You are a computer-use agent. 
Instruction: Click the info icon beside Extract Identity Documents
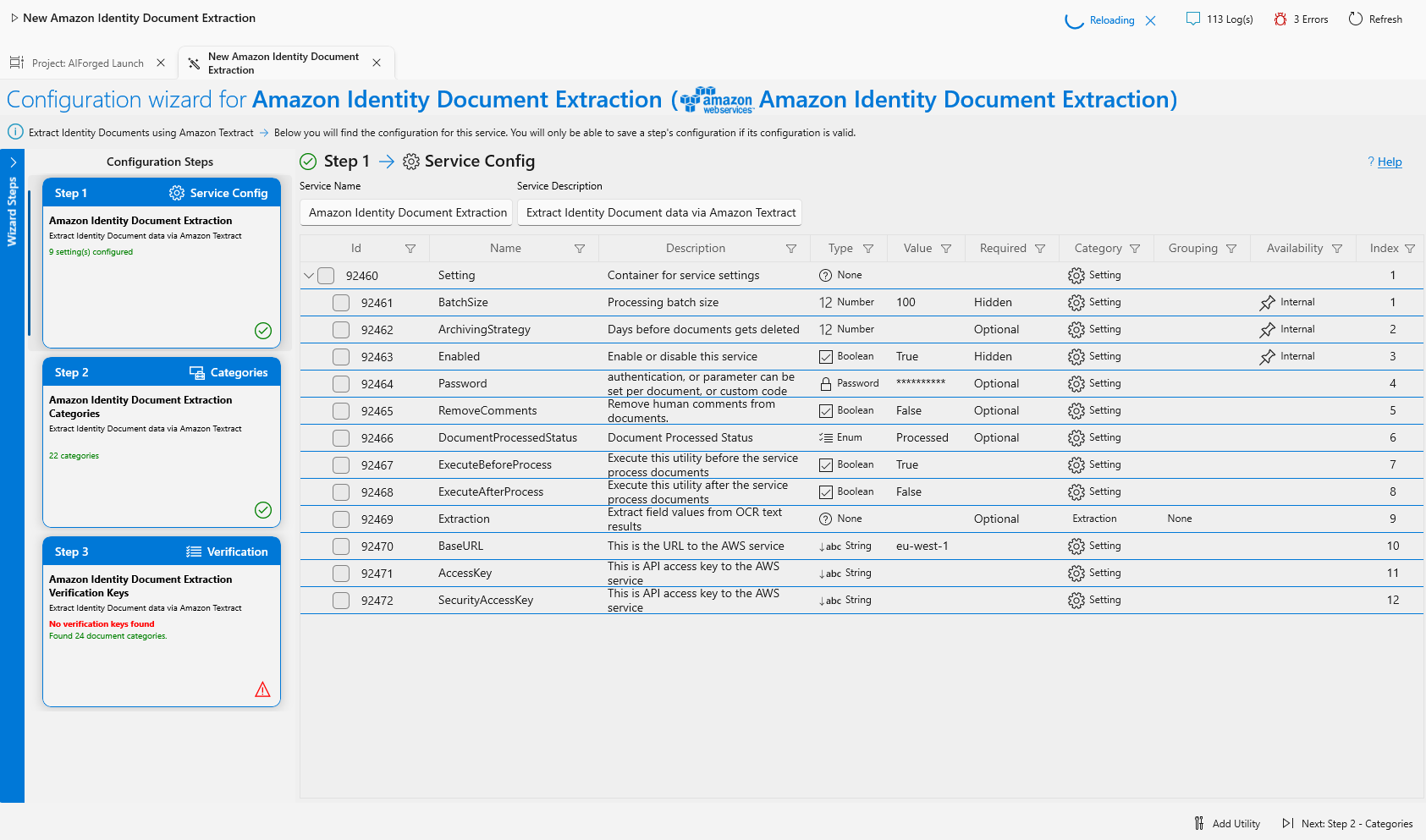pos(15,132)
